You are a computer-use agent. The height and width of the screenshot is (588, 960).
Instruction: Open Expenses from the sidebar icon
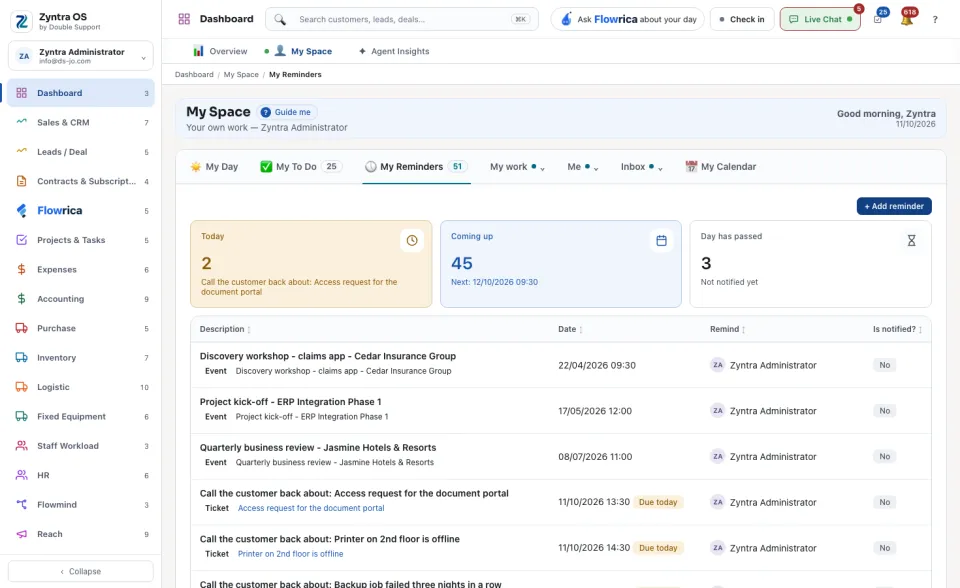coord(21,270)
